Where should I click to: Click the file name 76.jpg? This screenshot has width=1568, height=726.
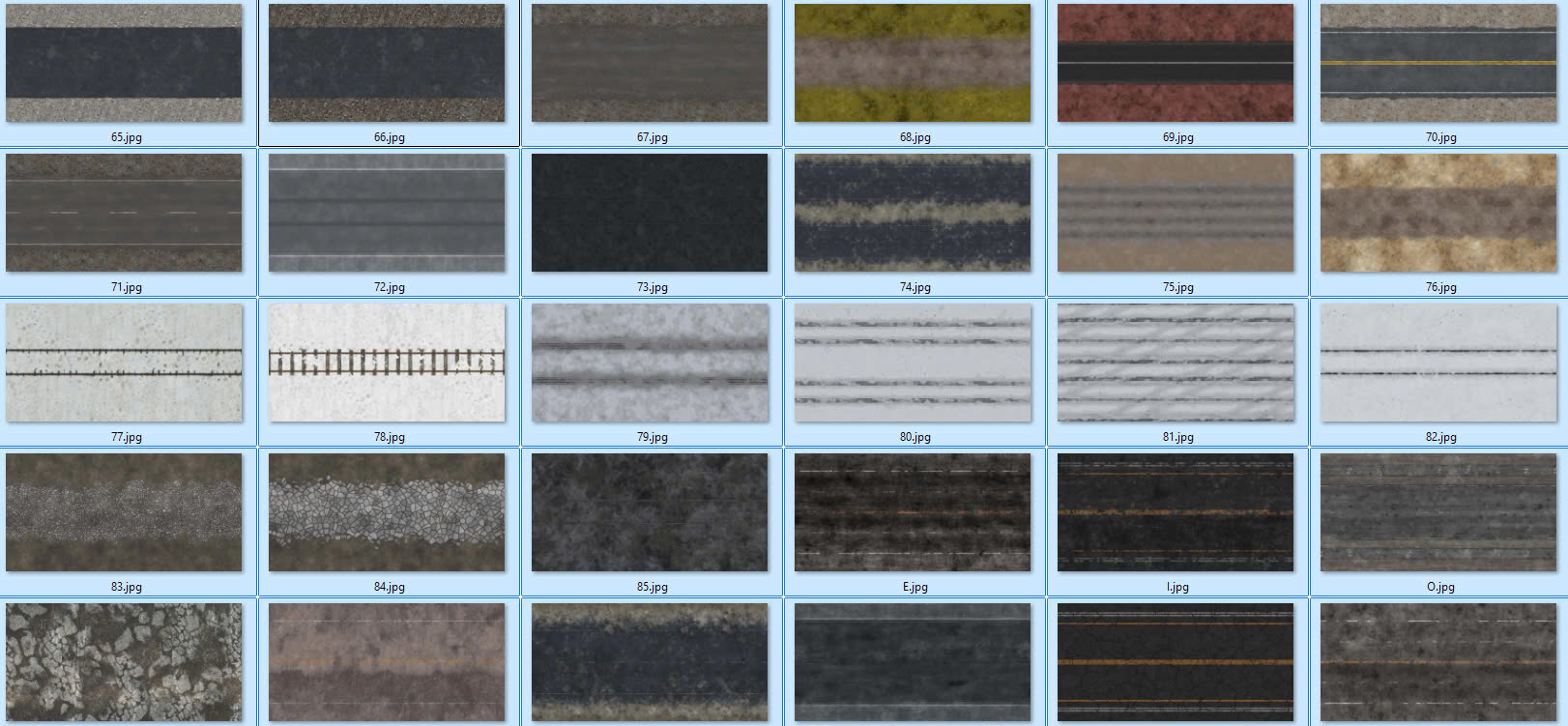coord(1441,287)
